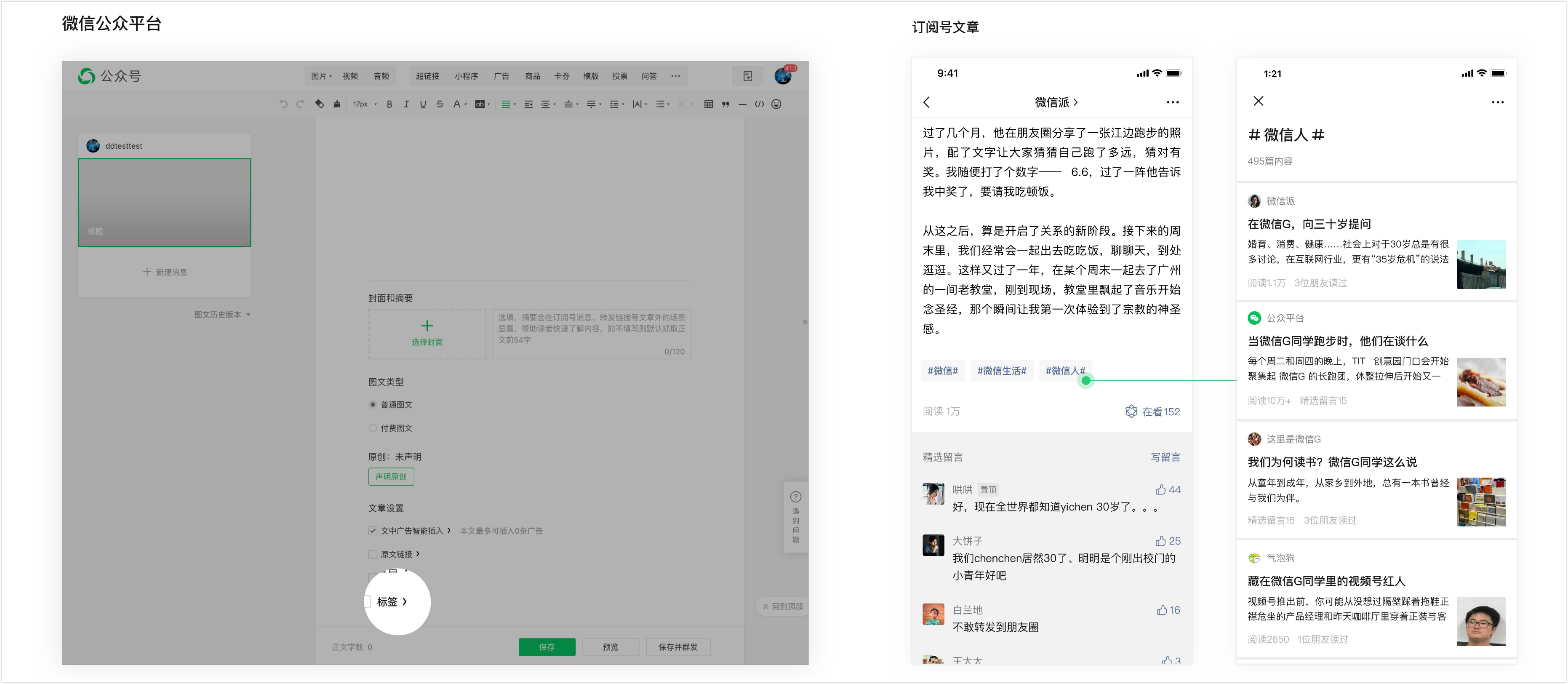Toggle underline formatting
This screenshot has height=684, width=1568.
(x=423, y=104)
